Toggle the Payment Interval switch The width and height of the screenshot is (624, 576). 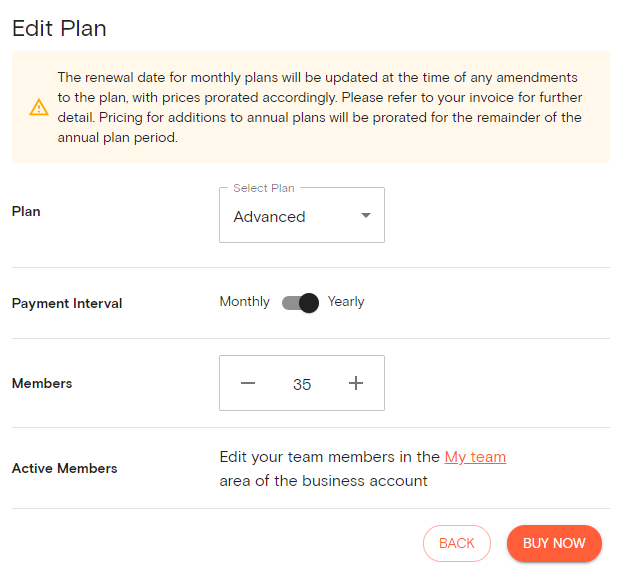click(300, 302)
